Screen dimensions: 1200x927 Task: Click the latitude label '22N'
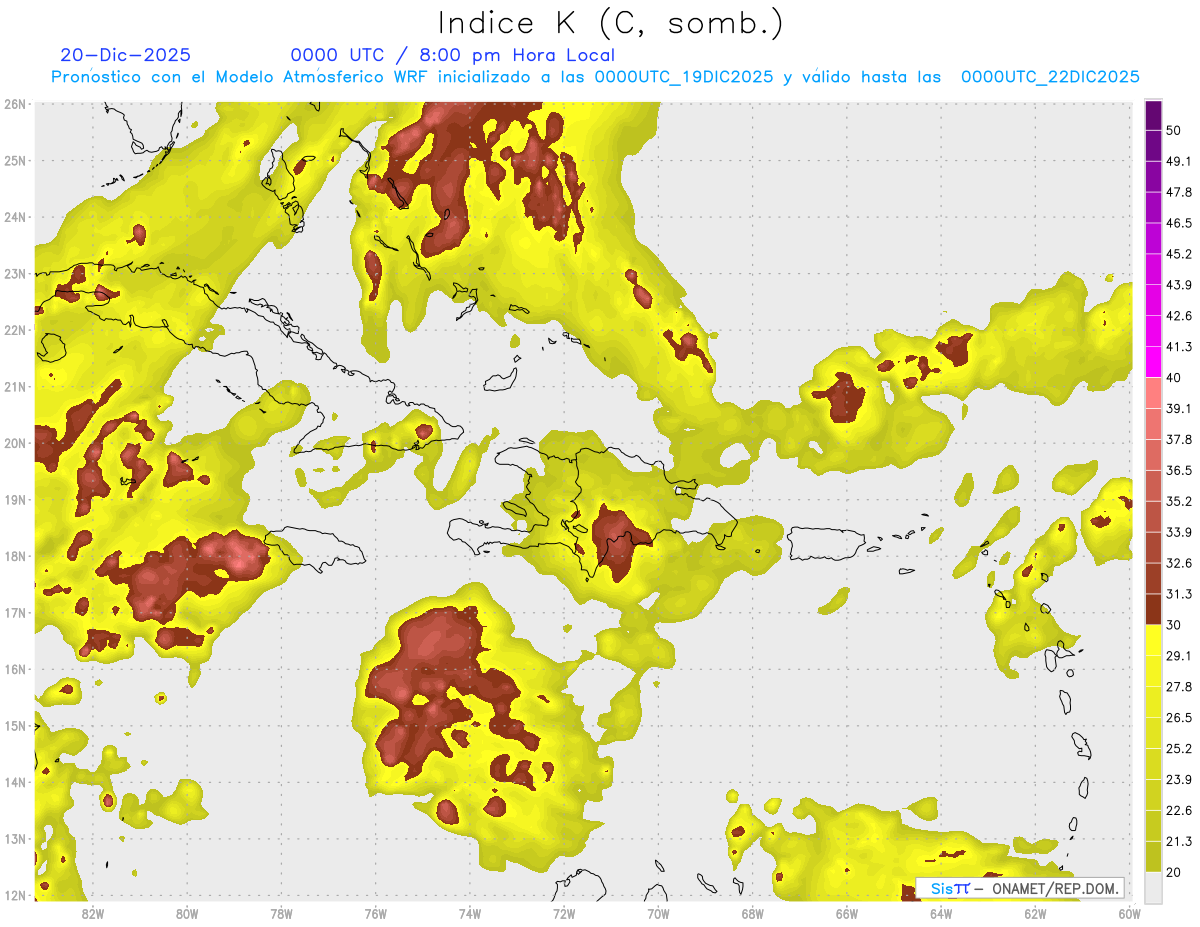[15, 330]
